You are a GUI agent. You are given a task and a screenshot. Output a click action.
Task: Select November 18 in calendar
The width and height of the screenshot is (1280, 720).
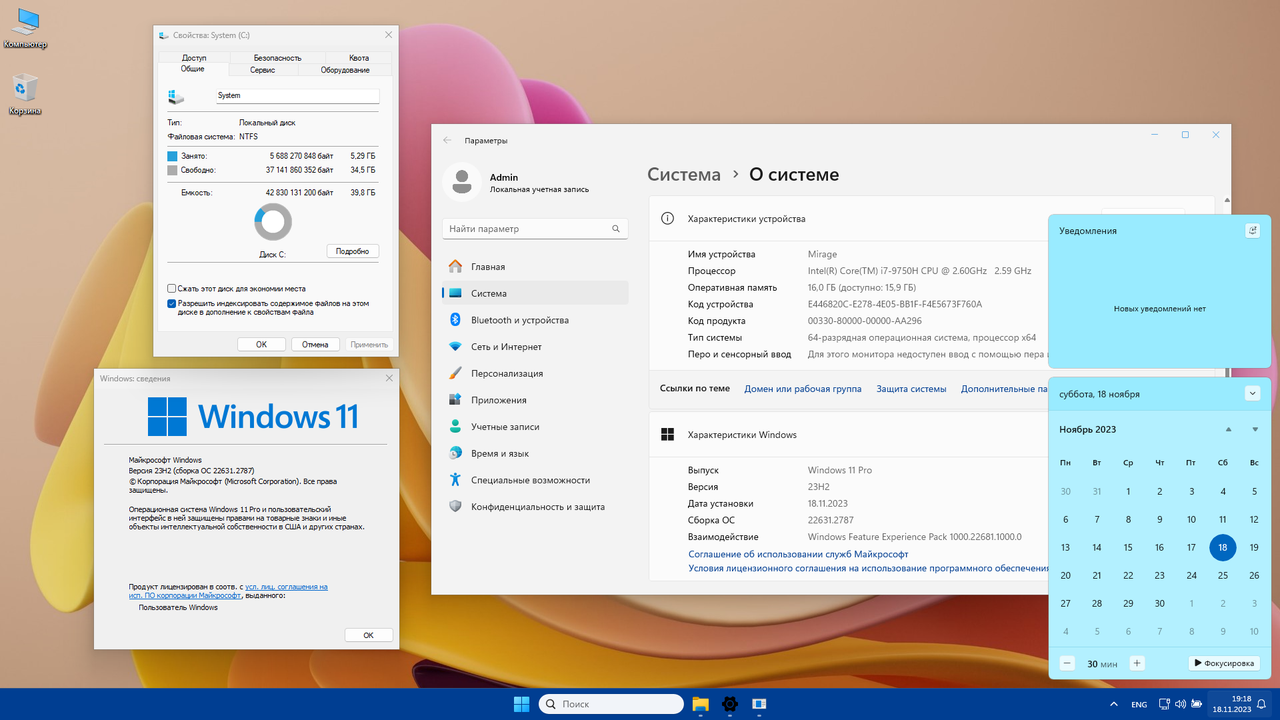1222,547
